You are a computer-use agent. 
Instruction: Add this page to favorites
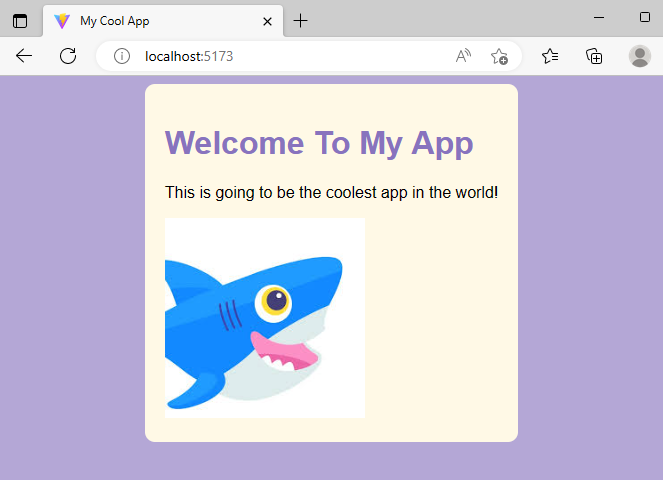499,56
